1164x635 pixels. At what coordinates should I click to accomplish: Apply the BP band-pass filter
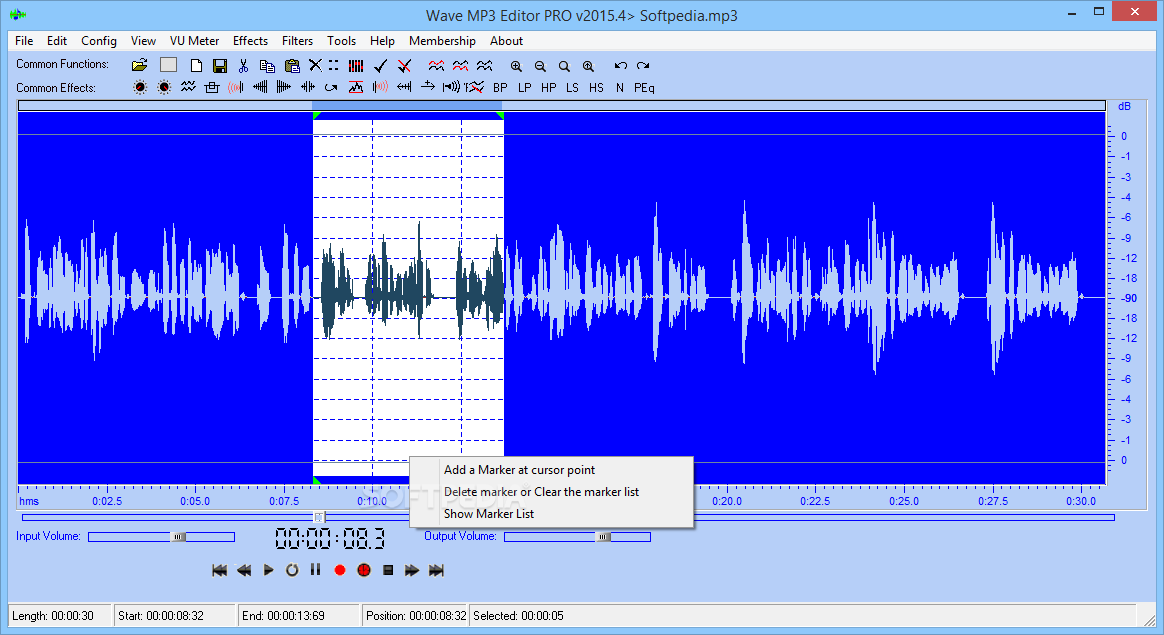click(500, 88)
